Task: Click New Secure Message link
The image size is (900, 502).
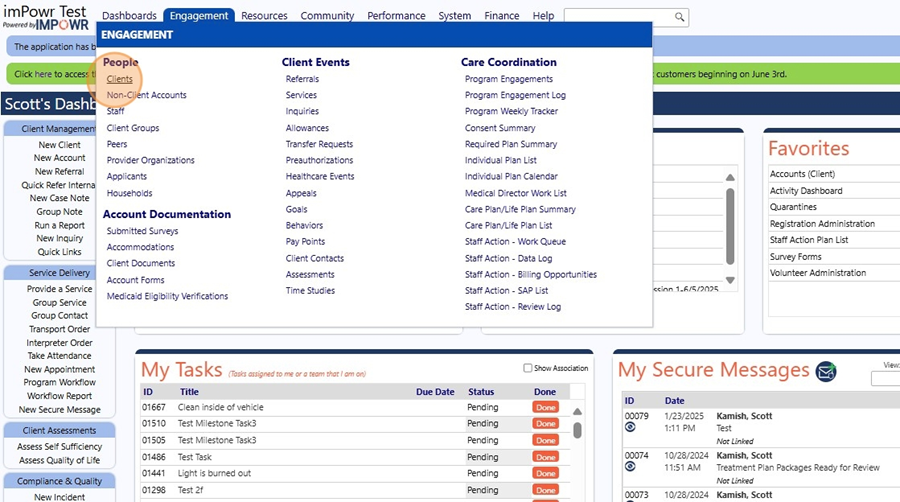Action: [59, 410]
